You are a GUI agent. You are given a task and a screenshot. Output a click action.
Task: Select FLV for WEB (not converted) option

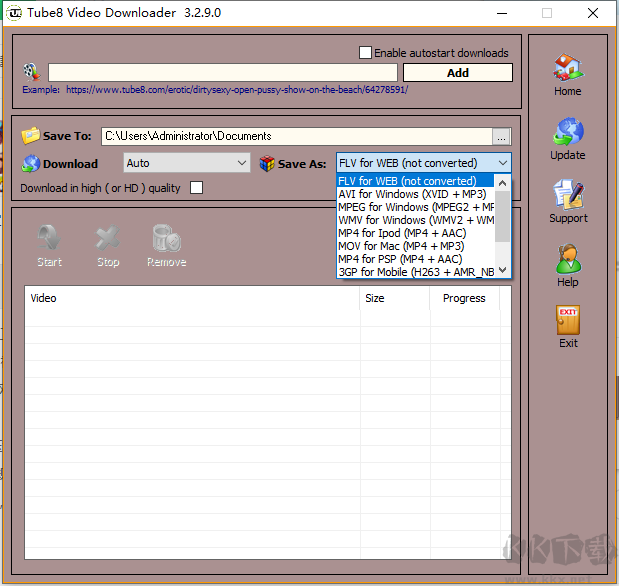click(x=415, y=181)
